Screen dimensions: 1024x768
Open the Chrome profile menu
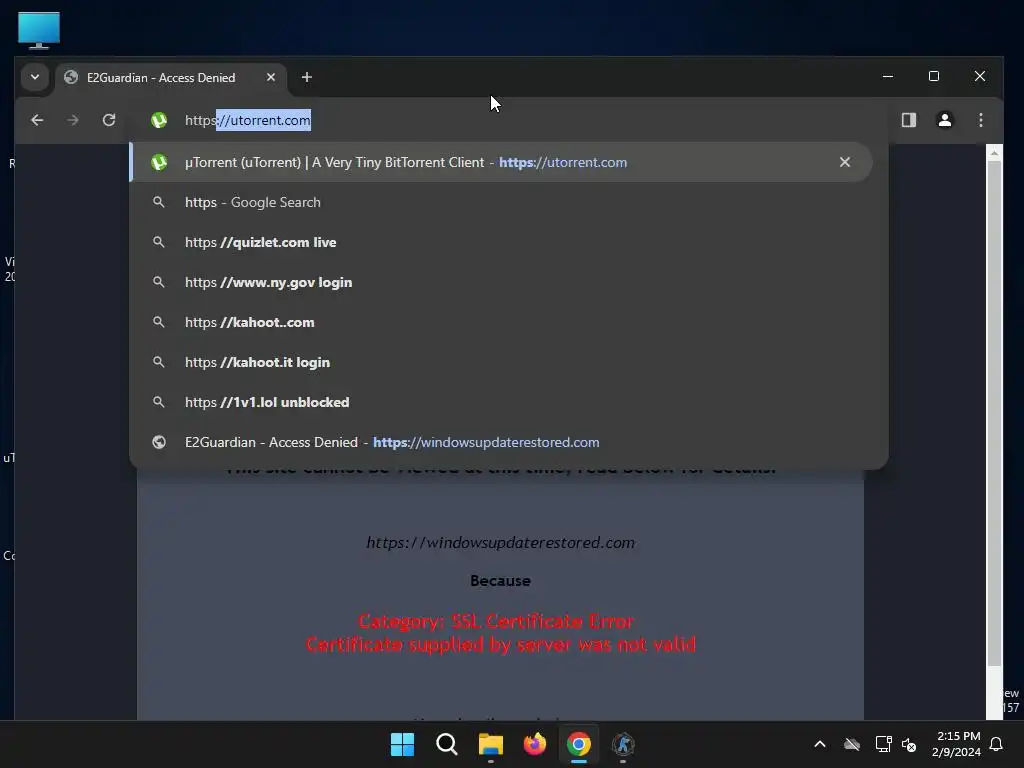944,120
